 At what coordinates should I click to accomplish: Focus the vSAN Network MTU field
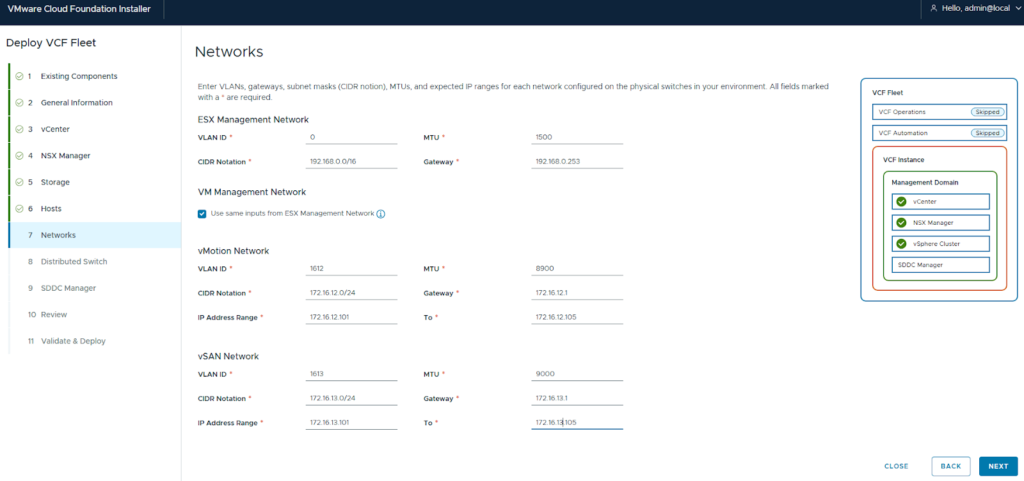tap(577, 374)
